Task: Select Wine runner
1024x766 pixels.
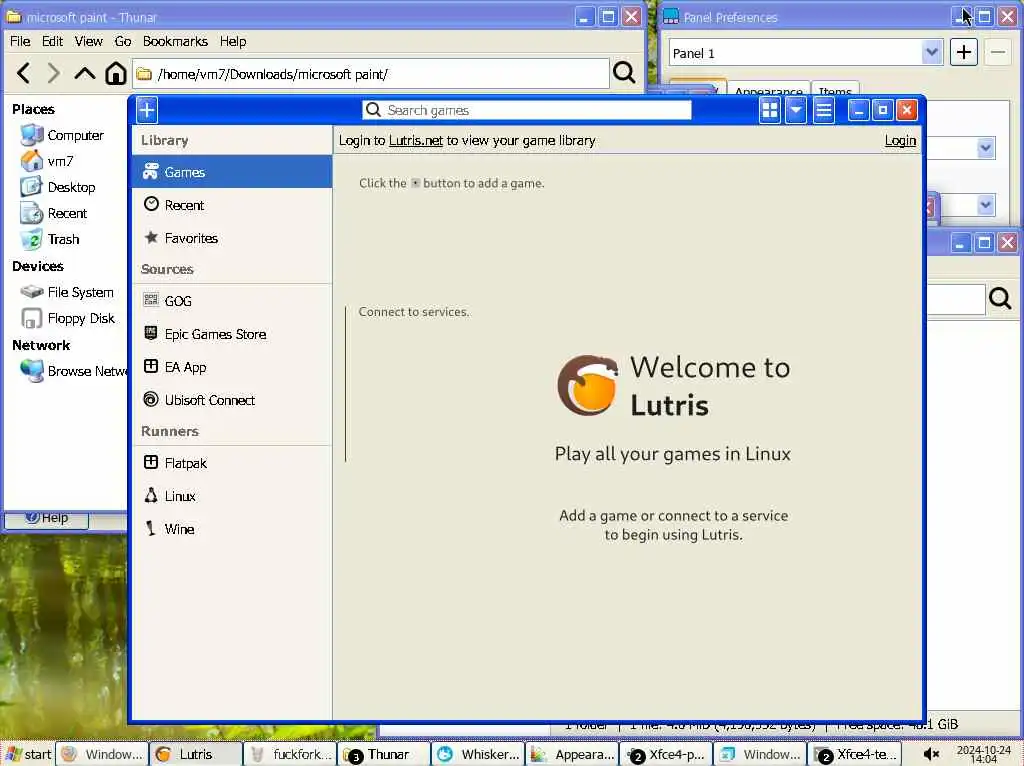Action: tap(232, 529)
